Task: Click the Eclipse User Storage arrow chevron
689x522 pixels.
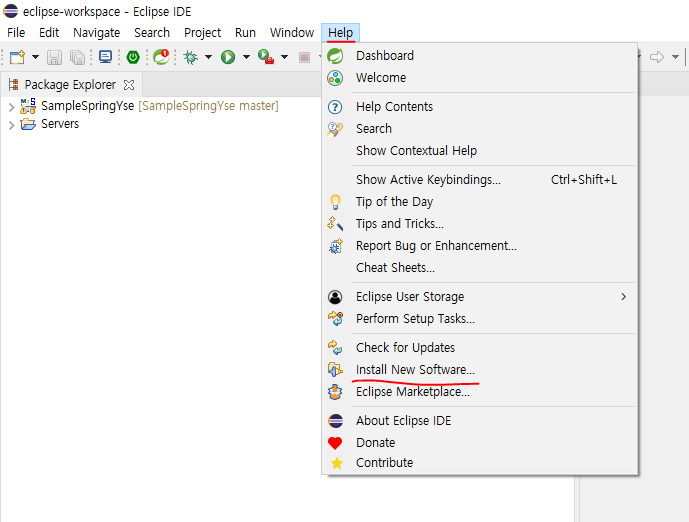Action: point(624,297)
